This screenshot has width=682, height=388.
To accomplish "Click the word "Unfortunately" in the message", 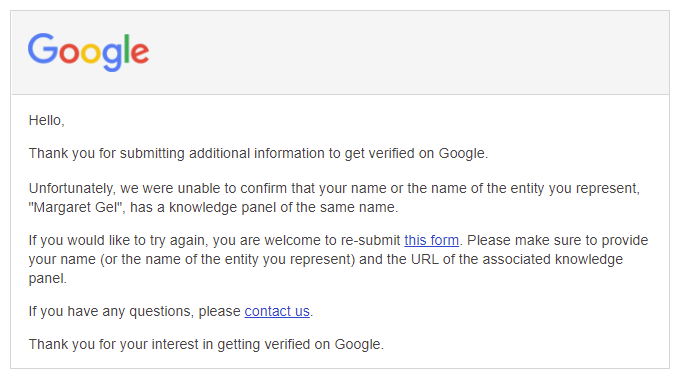I will (x=71, y=188).
